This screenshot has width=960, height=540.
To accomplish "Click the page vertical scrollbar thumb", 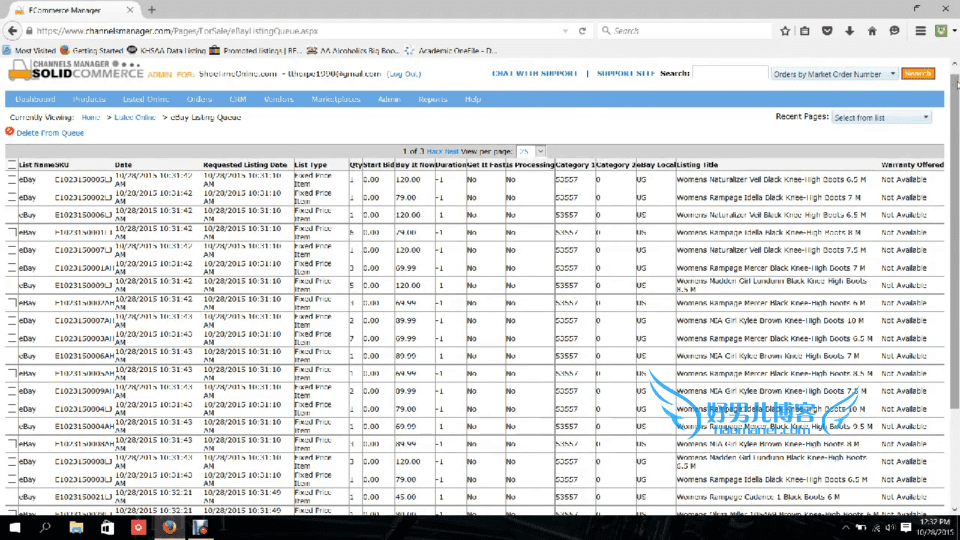I will tap(954, 242).
